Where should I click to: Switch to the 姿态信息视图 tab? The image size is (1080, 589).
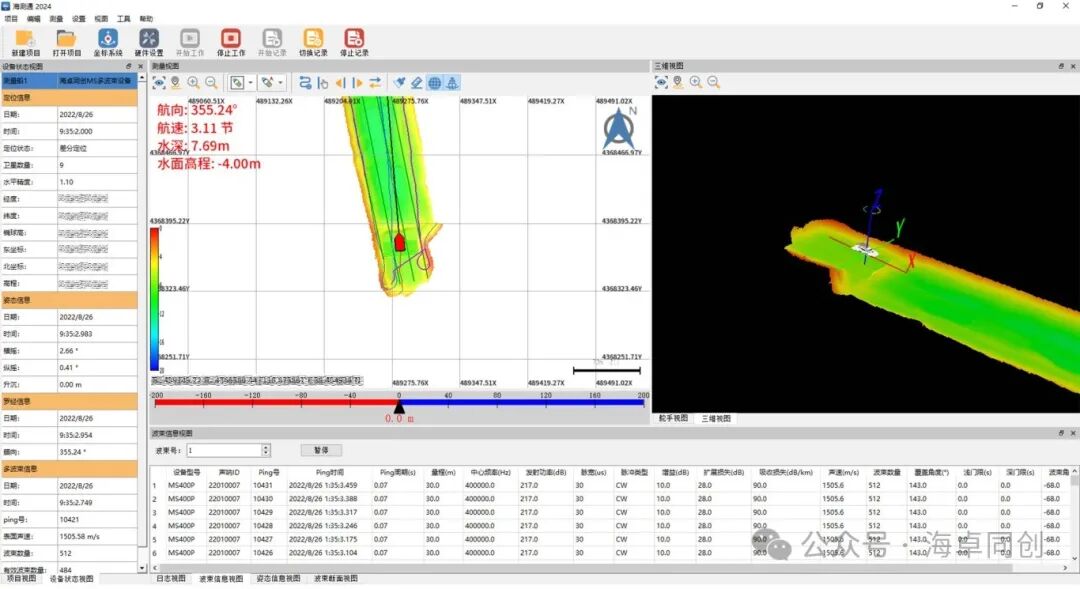tap(277, 579)
